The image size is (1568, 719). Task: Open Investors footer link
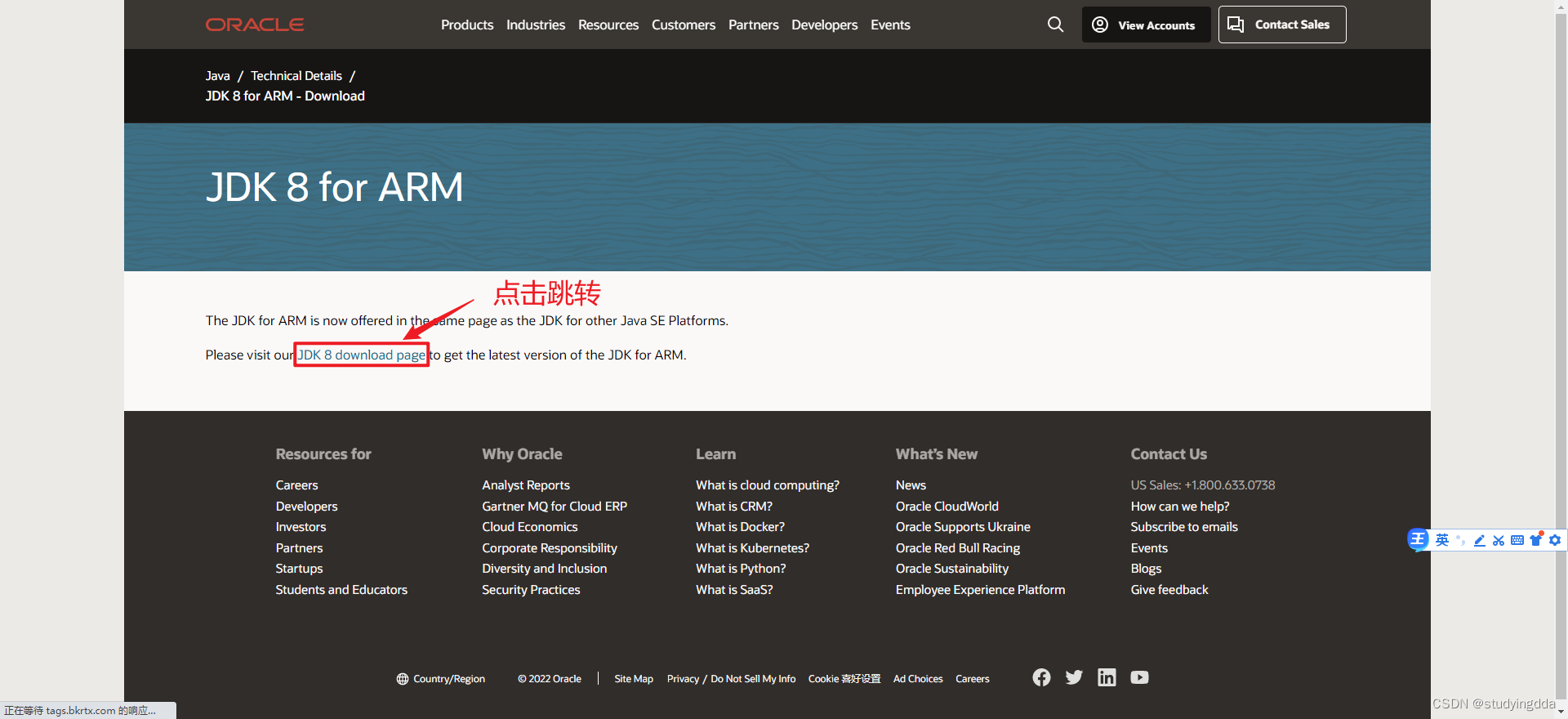[x=301, y=527]
